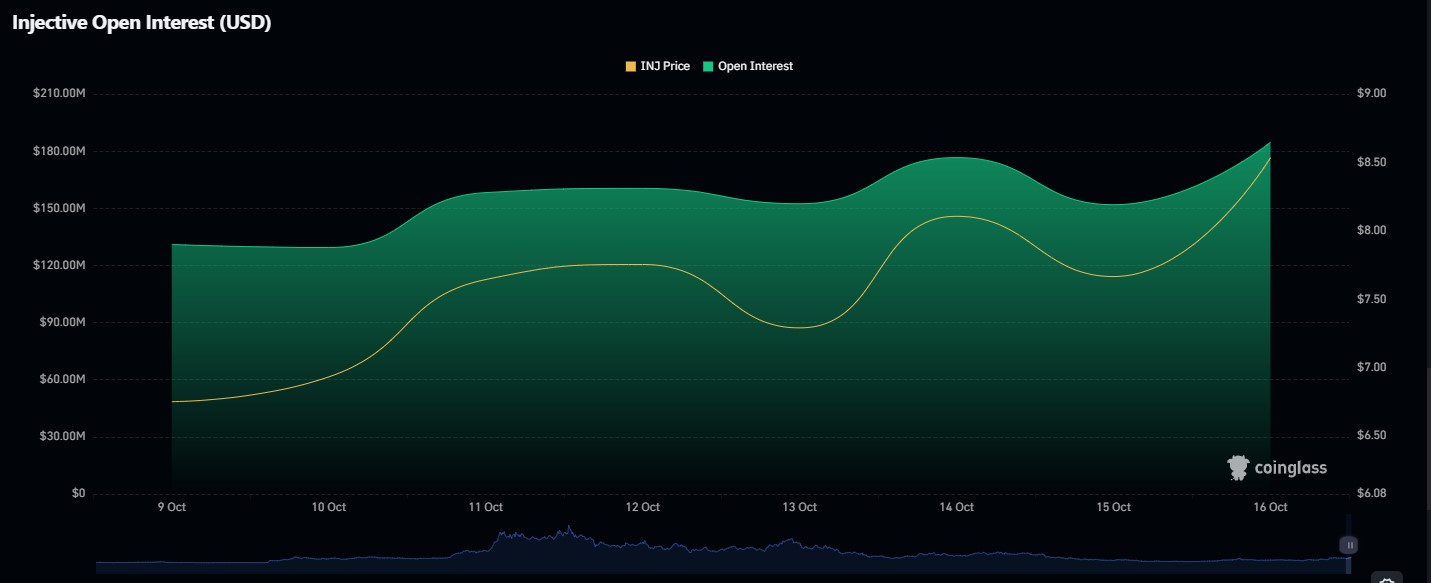Screen dimensions: 1431x583
Task: Click the $90.00M axis label
Action: [x=63, y=322]
